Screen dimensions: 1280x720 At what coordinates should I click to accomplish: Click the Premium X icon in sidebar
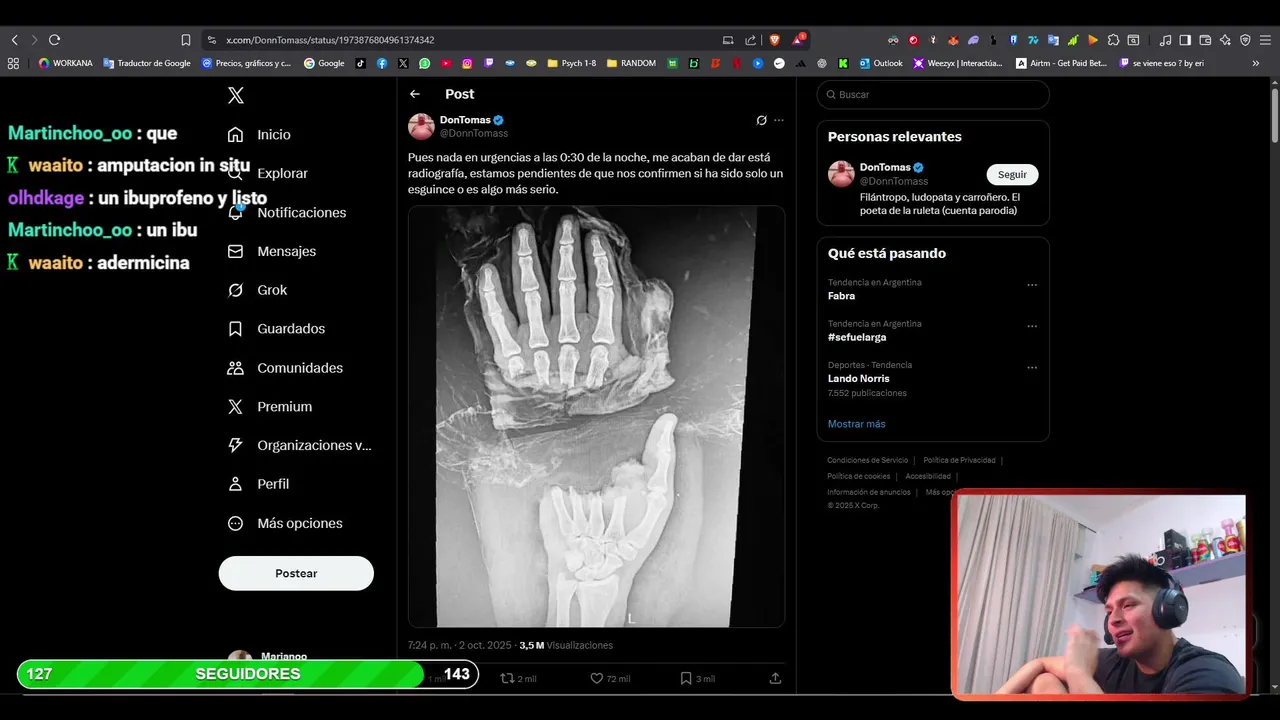click(x=235, y=406)
